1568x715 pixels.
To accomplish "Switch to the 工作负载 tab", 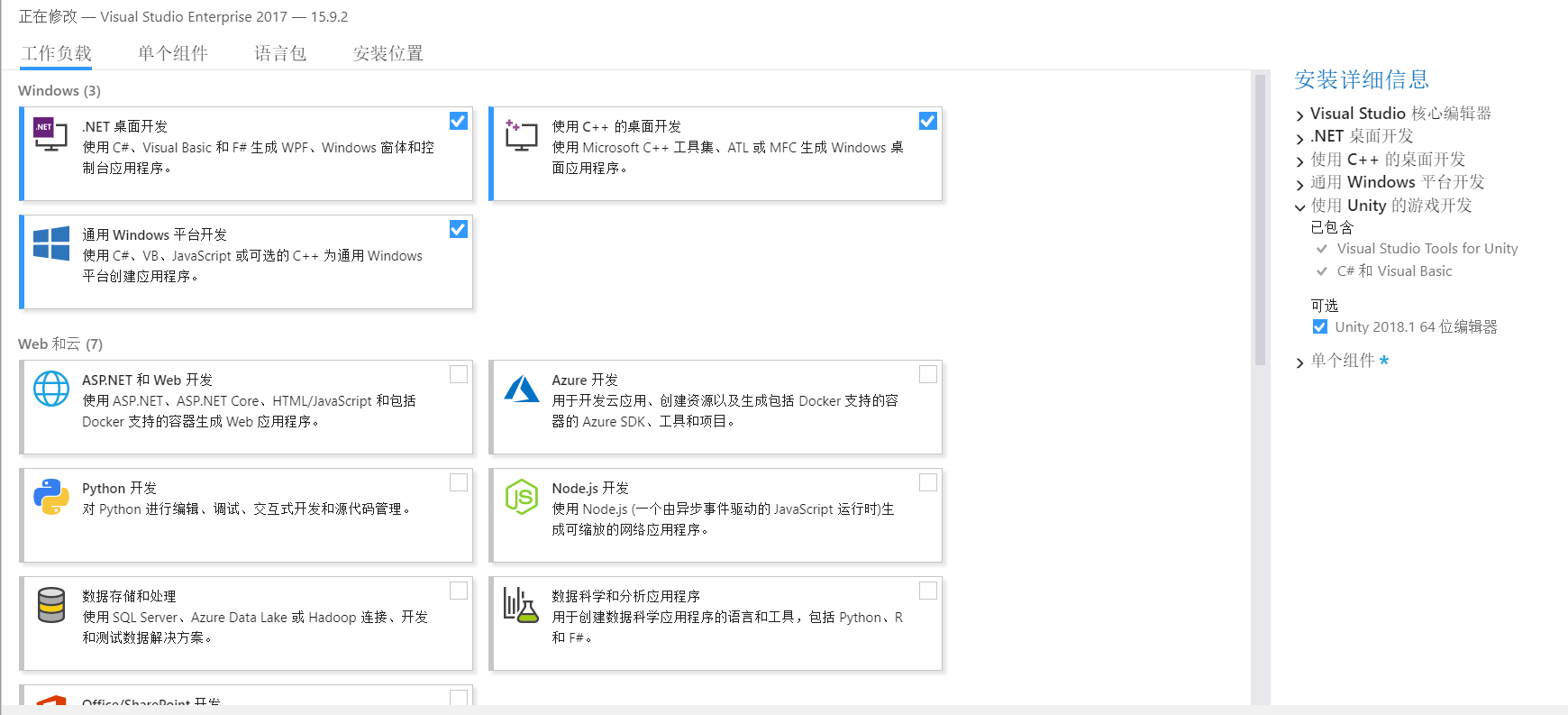I will coord(57,53).
